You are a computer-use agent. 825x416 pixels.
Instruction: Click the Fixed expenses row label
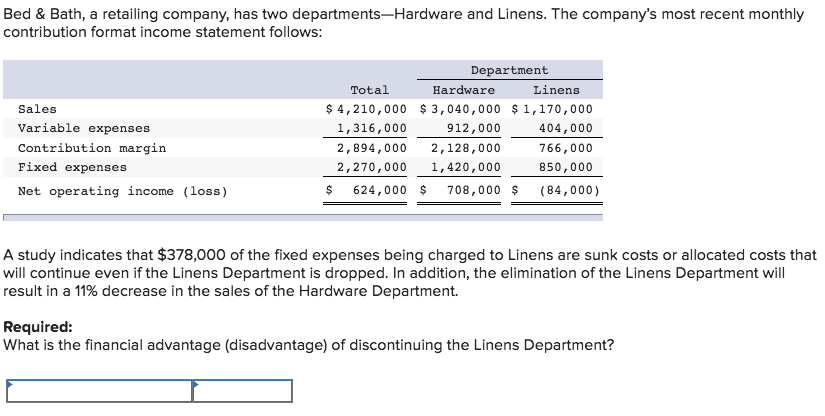coord(72,167)
